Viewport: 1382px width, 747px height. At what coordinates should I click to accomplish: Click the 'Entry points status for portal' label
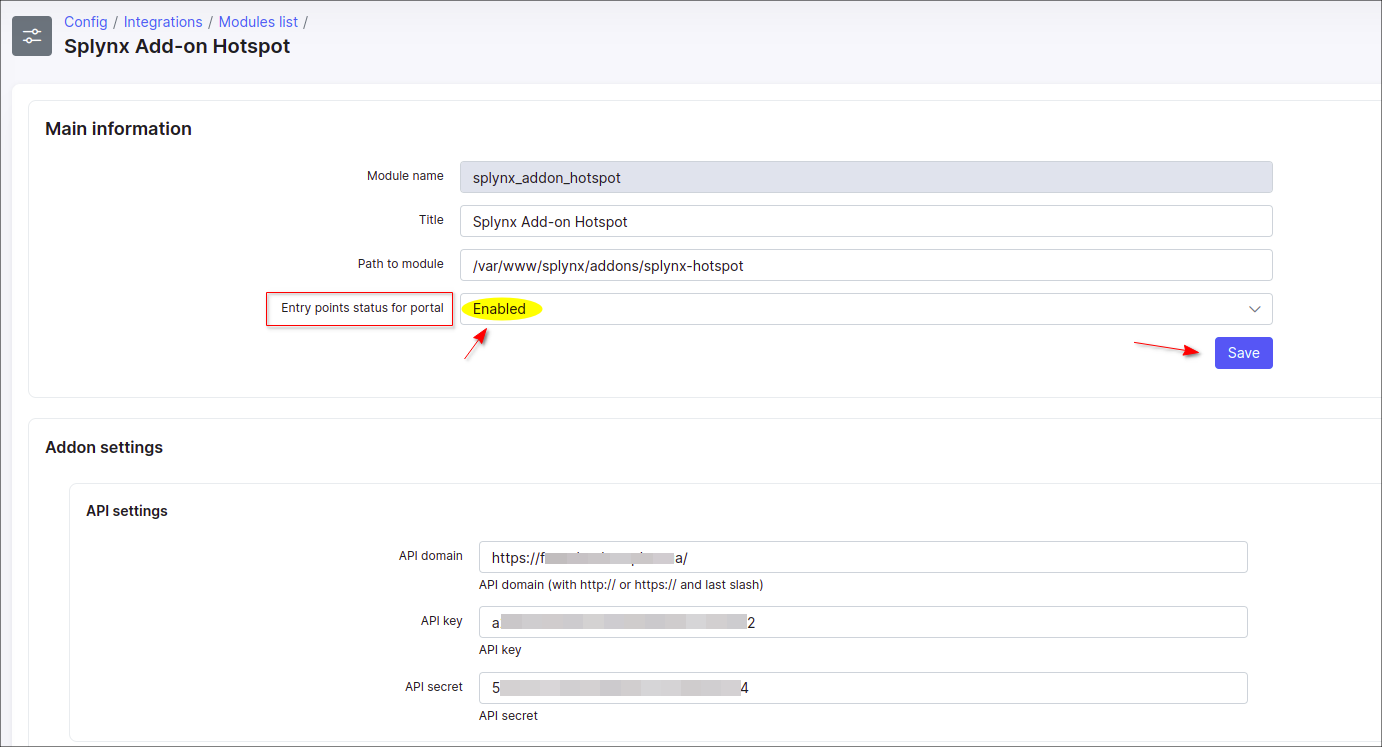(362, 308)
